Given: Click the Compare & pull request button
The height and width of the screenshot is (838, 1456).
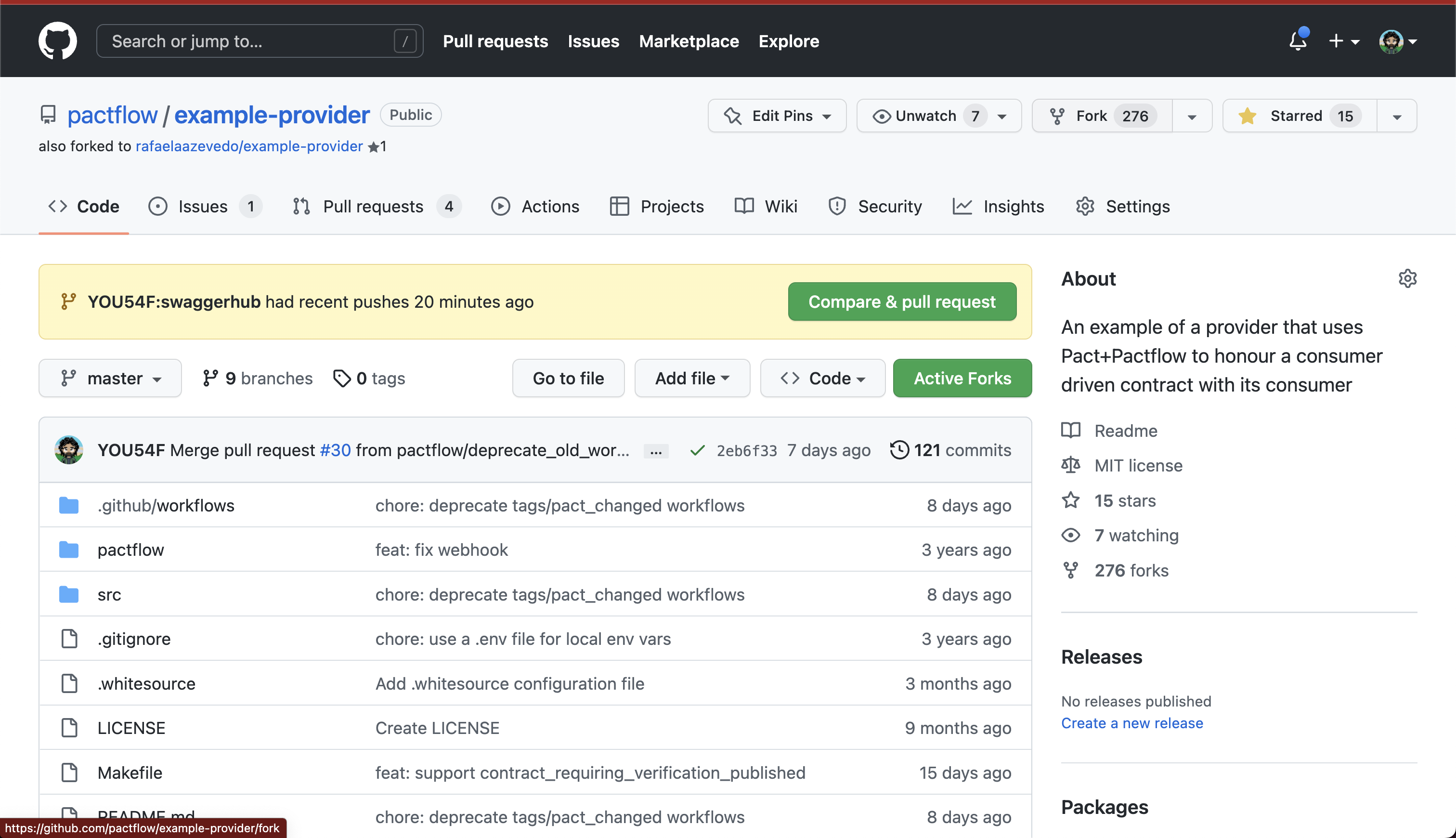Looking at the screenshot, I should click(x=901, y=301).
